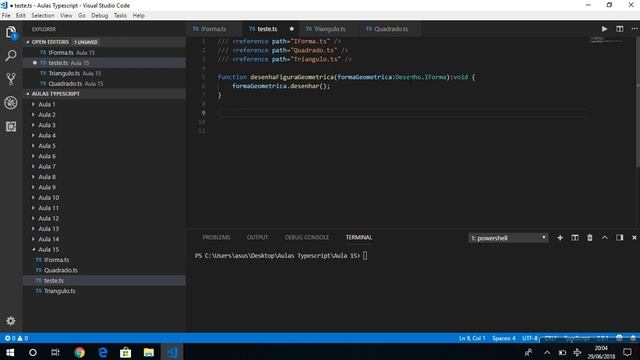Select the powershell terminal dropdown

tap(508, 238)
